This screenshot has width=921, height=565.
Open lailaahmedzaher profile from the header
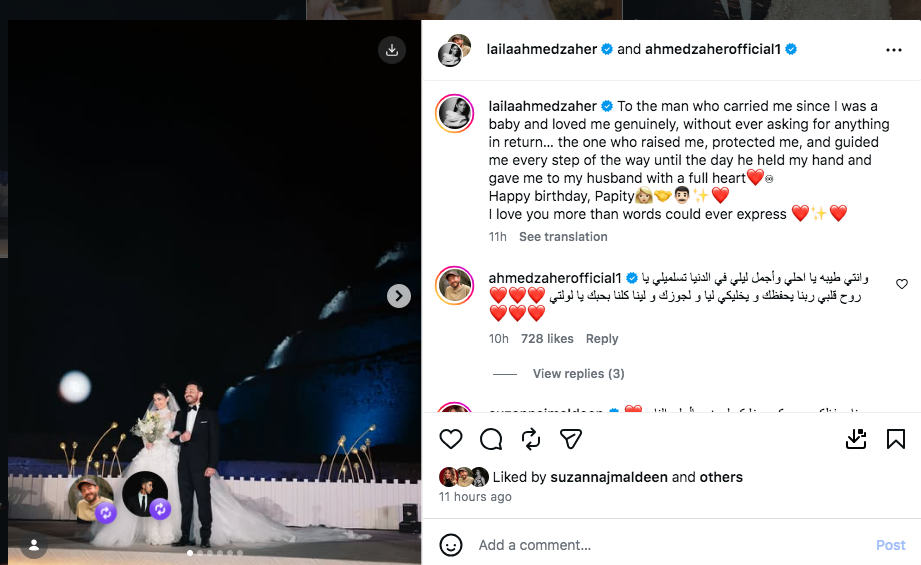[x=541, y=49]
